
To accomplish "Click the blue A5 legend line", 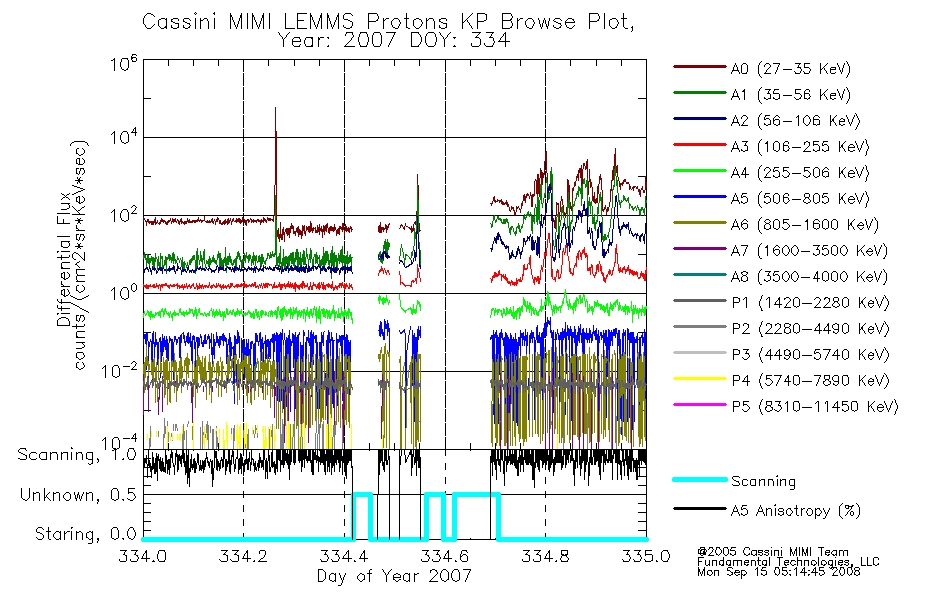I will click(x=699, y=196).
